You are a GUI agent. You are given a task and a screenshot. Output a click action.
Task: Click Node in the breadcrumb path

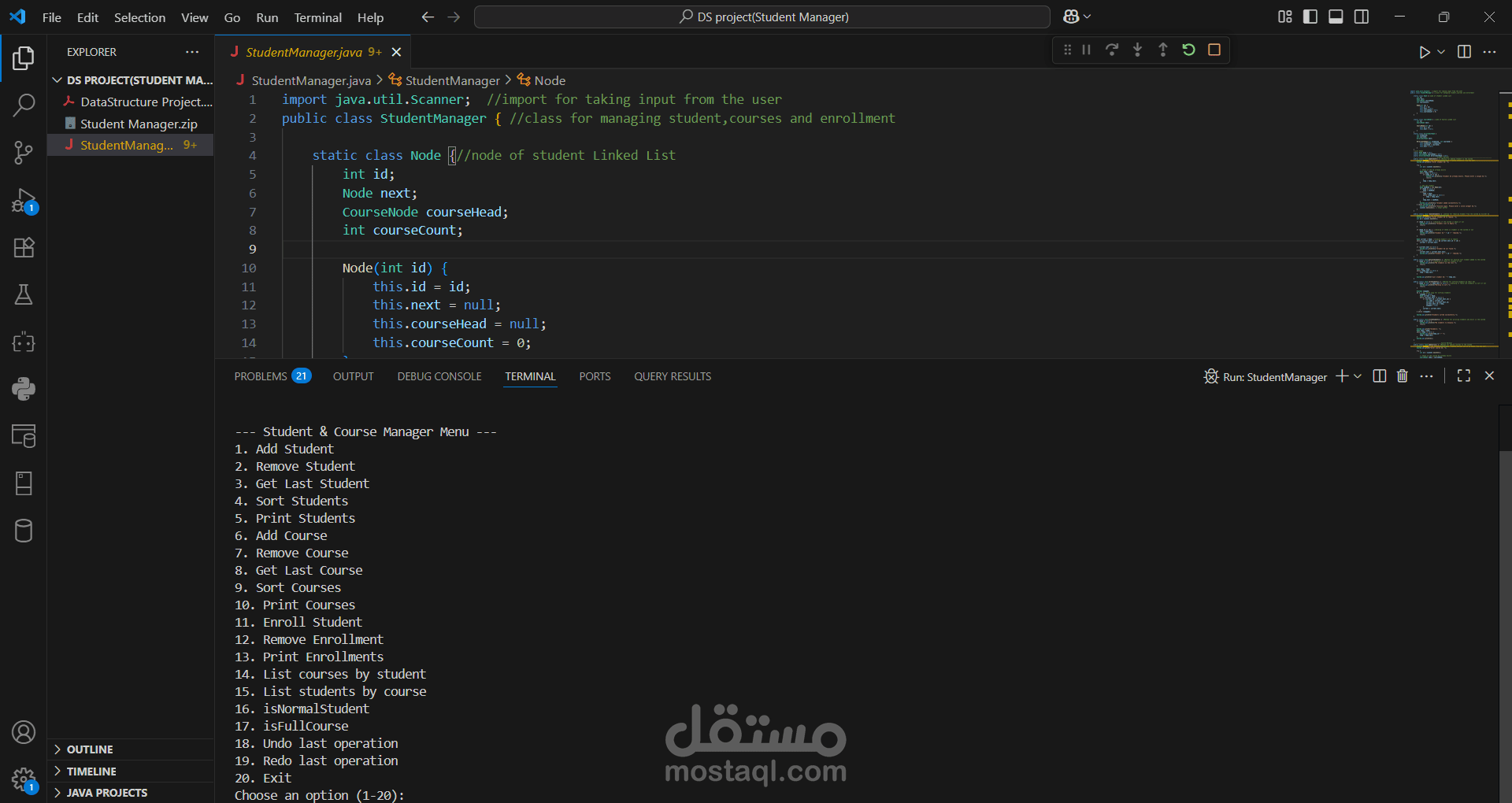[550, 80]
